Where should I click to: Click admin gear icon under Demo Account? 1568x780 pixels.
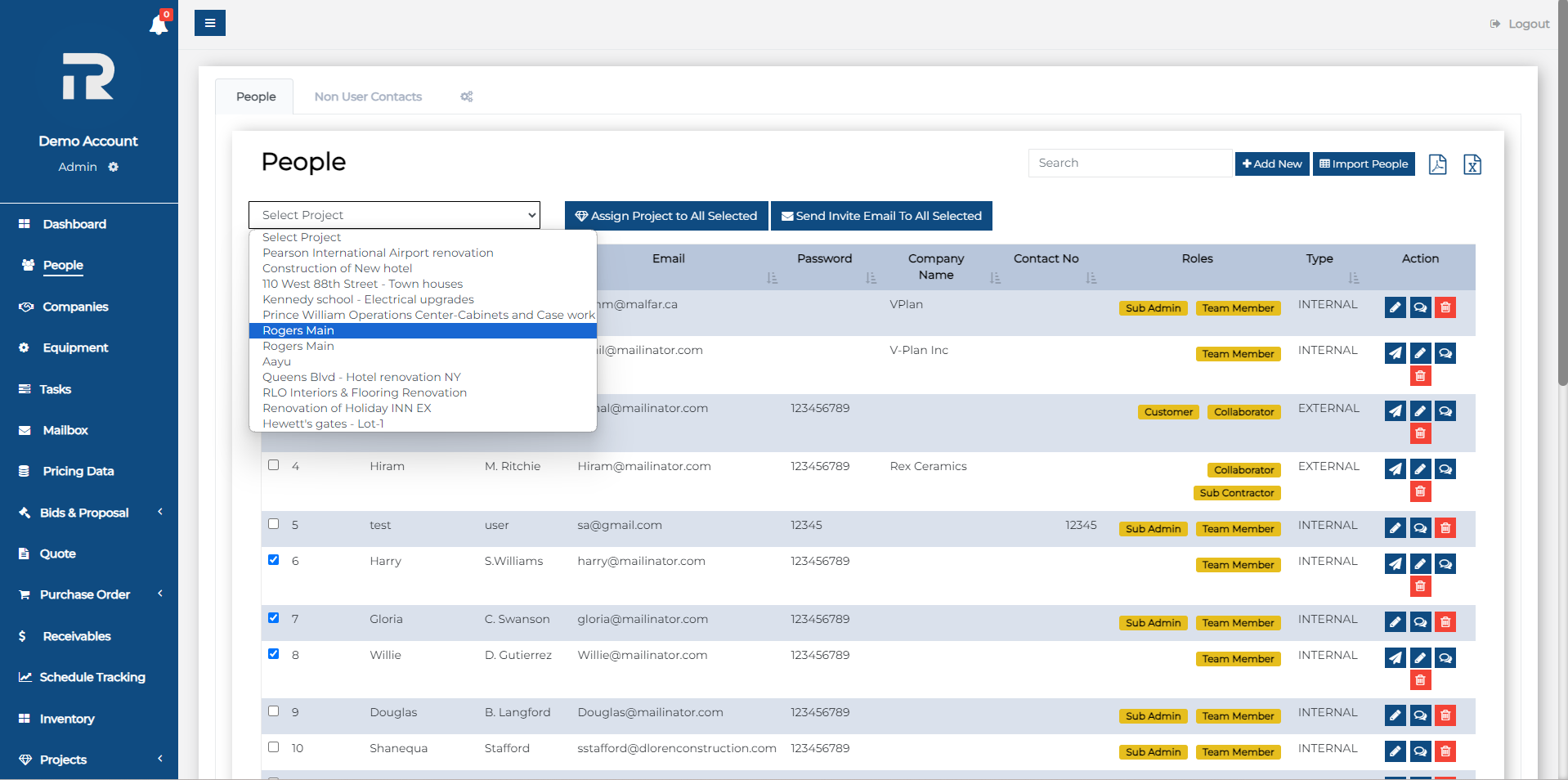[114, 167]
